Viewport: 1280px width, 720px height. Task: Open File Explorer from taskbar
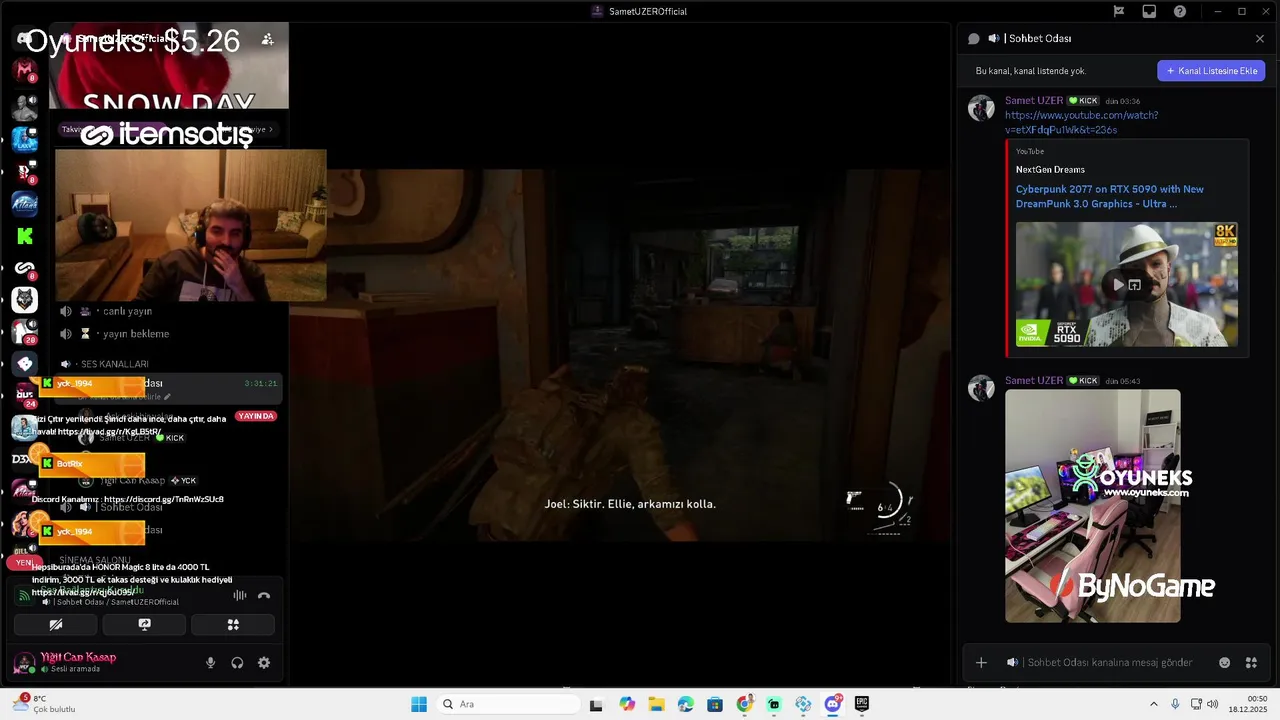(656, 704)
